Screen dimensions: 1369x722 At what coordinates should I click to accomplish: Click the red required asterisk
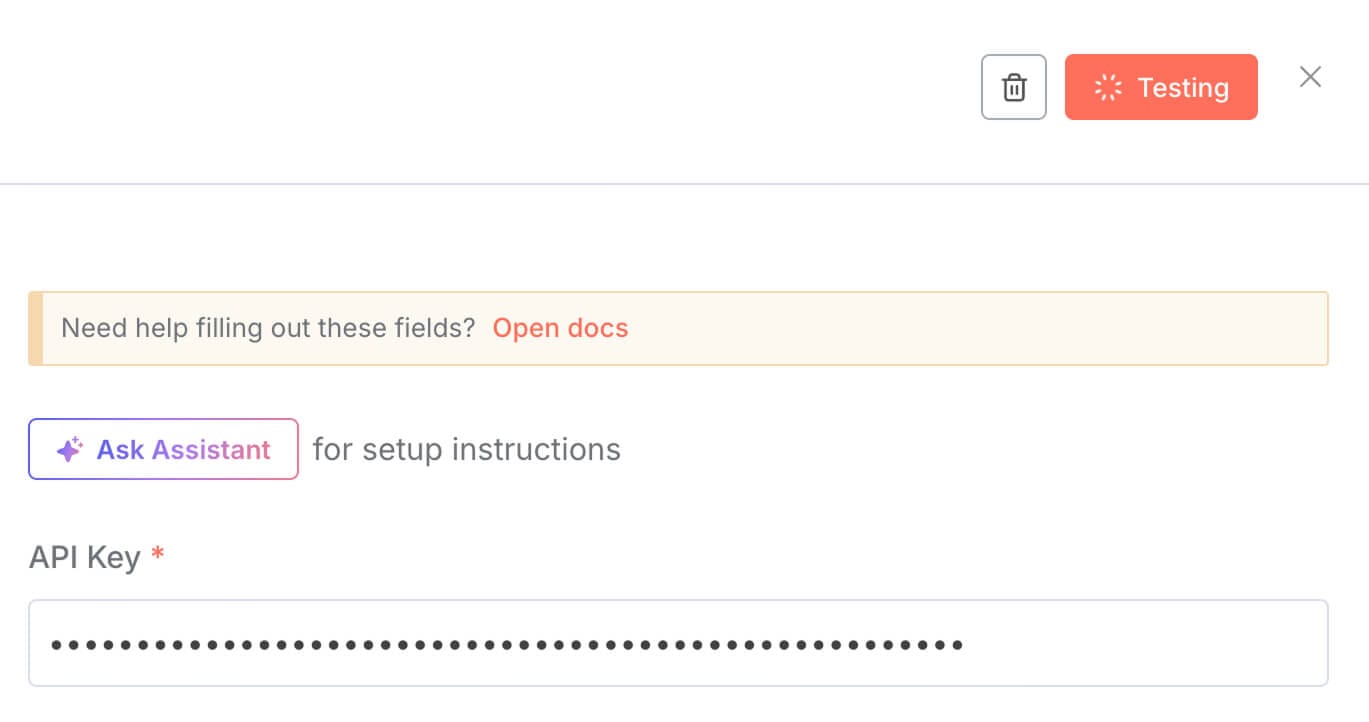click(x=157, y=555)
